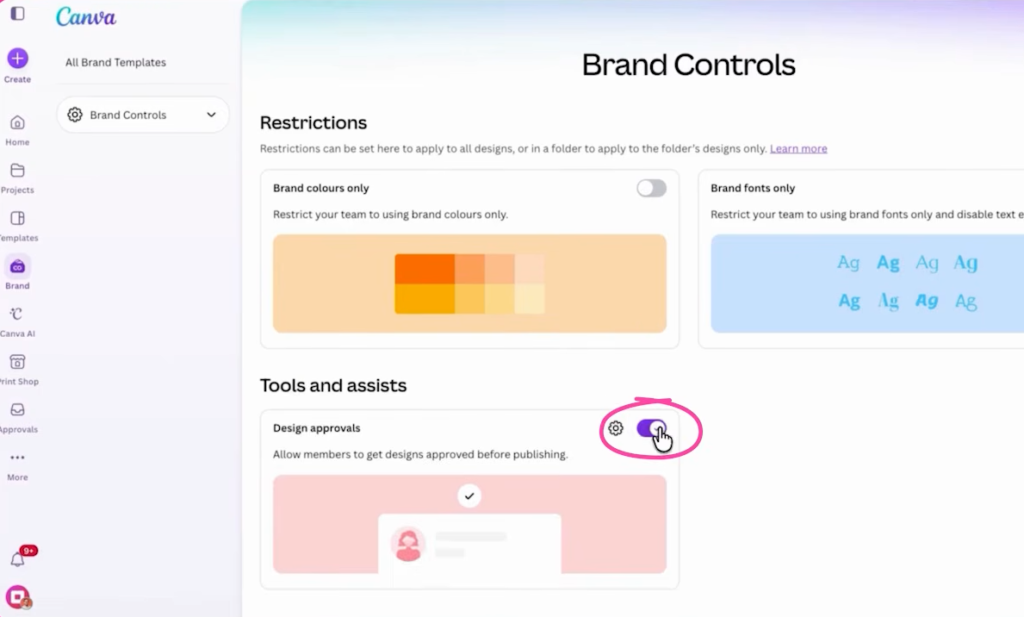Open the Print Shop icon

click(18, 362)
